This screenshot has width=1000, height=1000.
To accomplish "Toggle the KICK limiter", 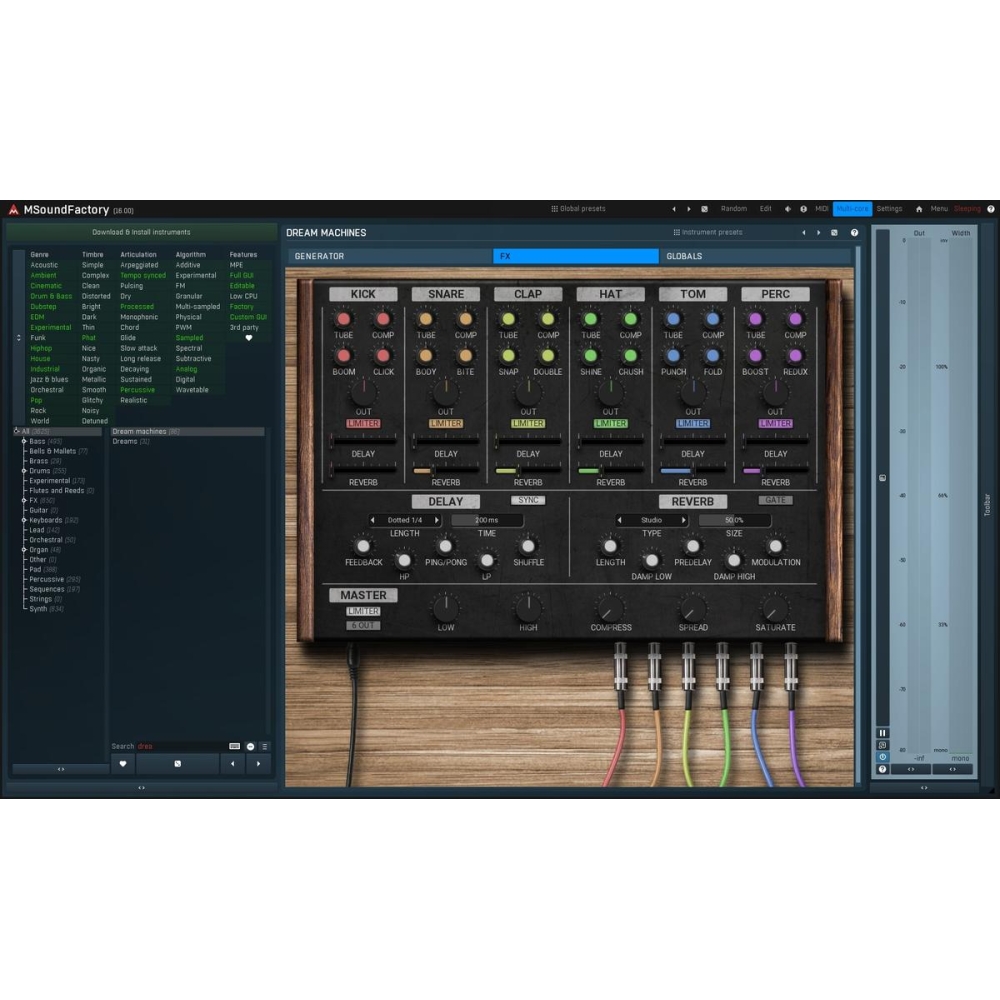I will tap(363, 423).
